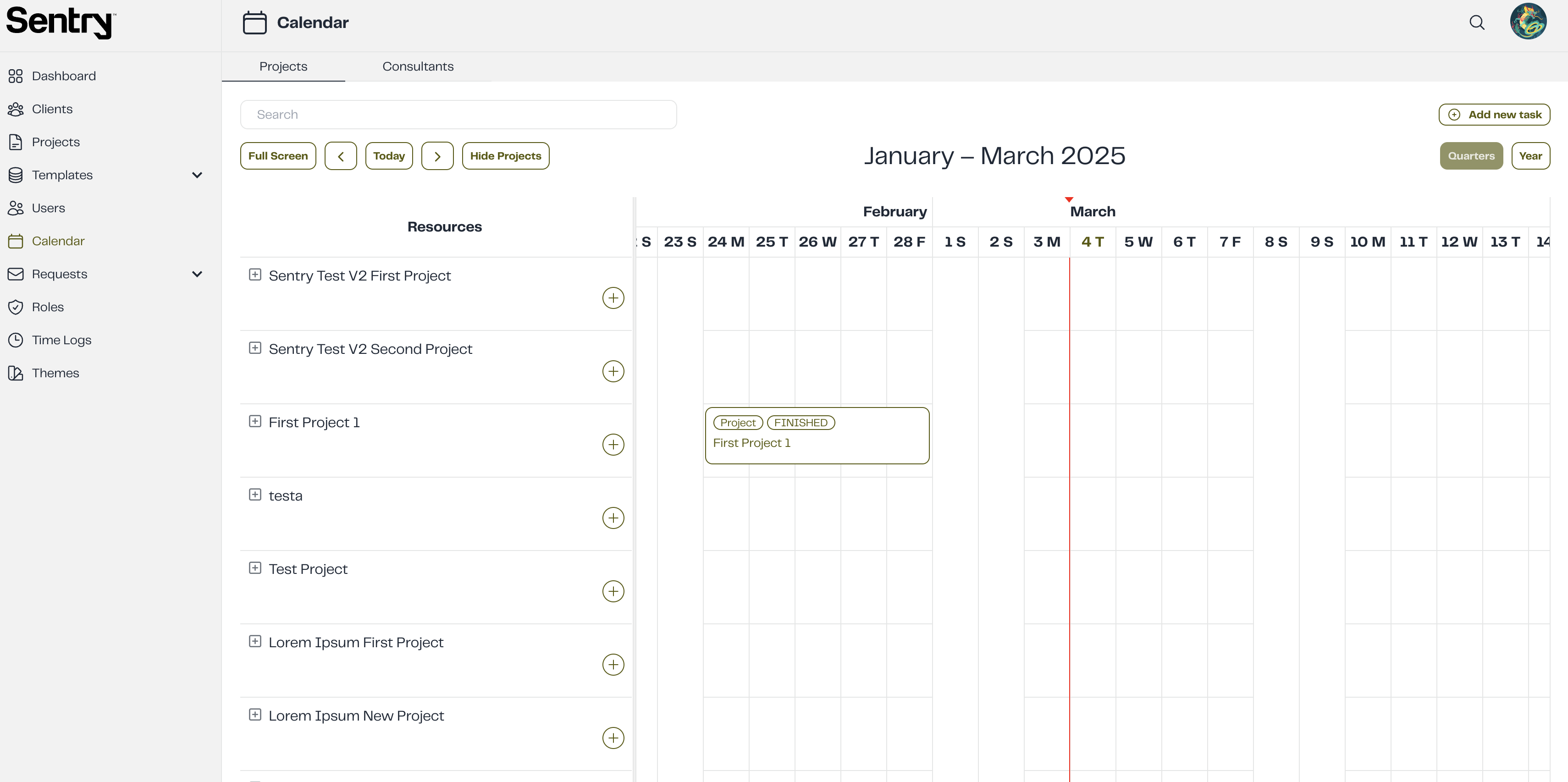Expand the Templates chevron in sidebar
Image resolution: width=1568 pixels, height=782 pixels.
coord(197,175)
